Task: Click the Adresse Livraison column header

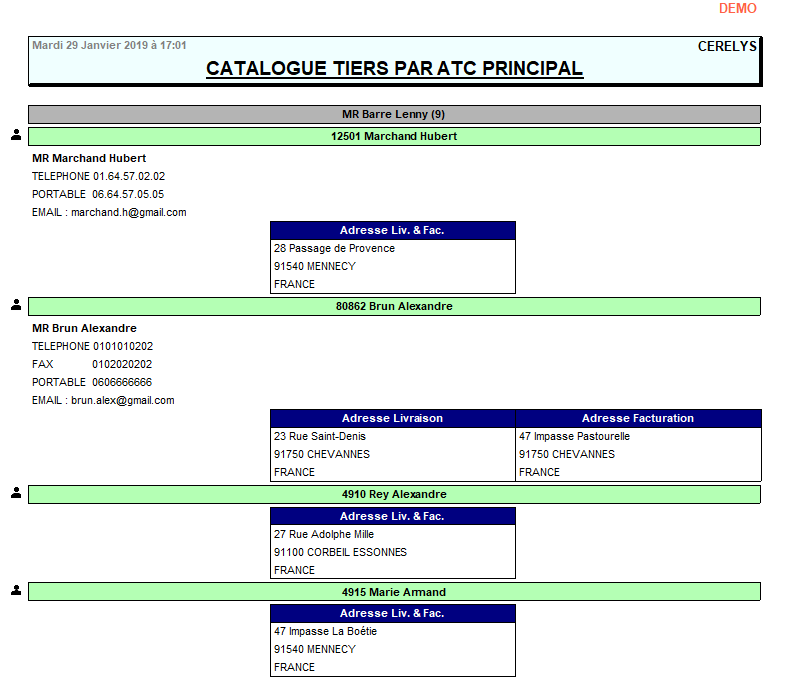Action: coord(392,418)
